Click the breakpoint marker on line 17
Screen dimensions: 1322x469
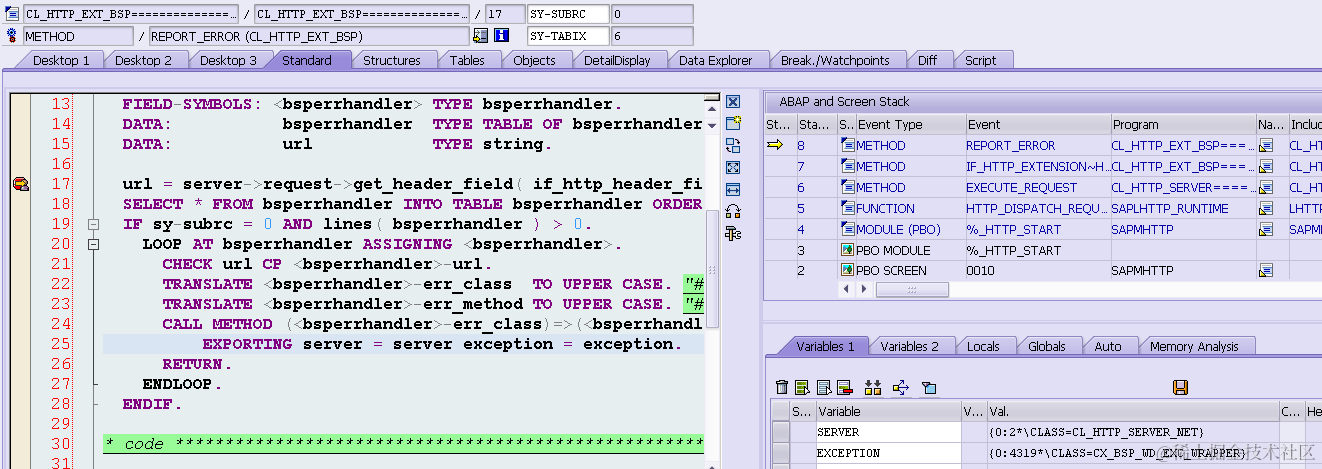(19, 184)
